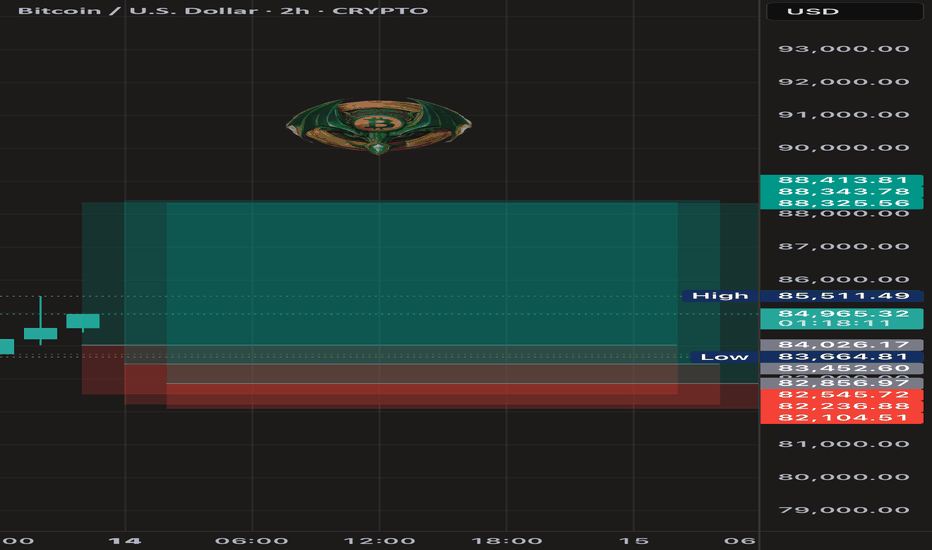This screenshot has height=550, width=932.
Task: Click the 15 date label on time axis
Action: [634, 541]
